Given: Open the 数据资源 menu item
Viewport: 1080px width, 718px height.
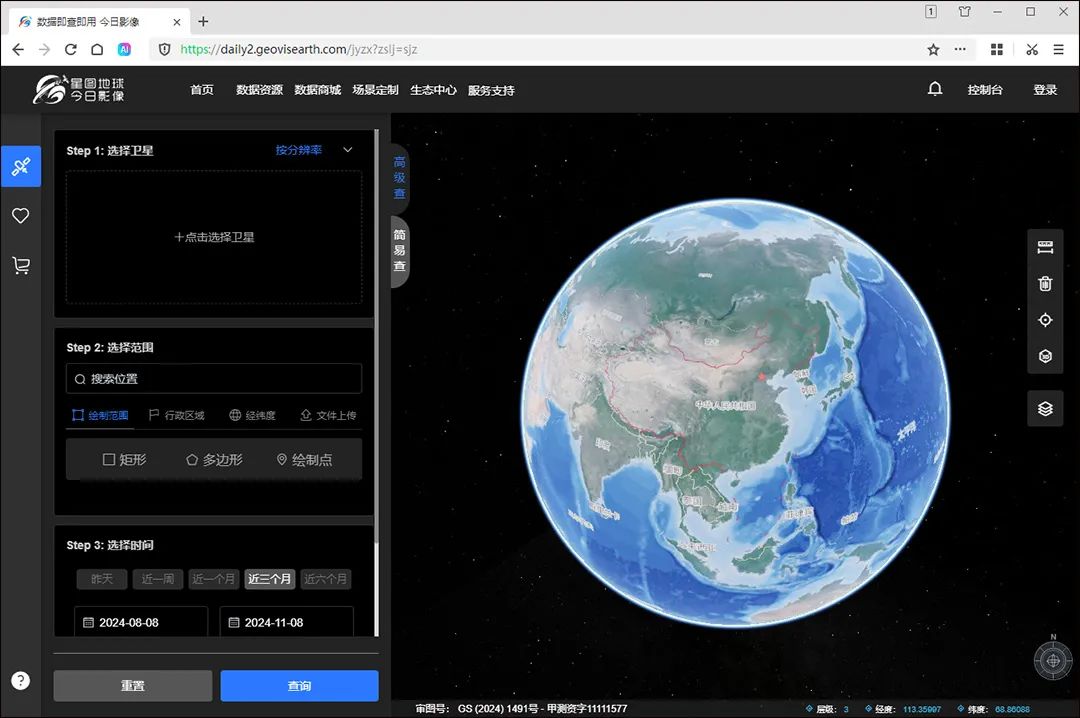Looking at the screenshot, I should (x=259, y=90).
